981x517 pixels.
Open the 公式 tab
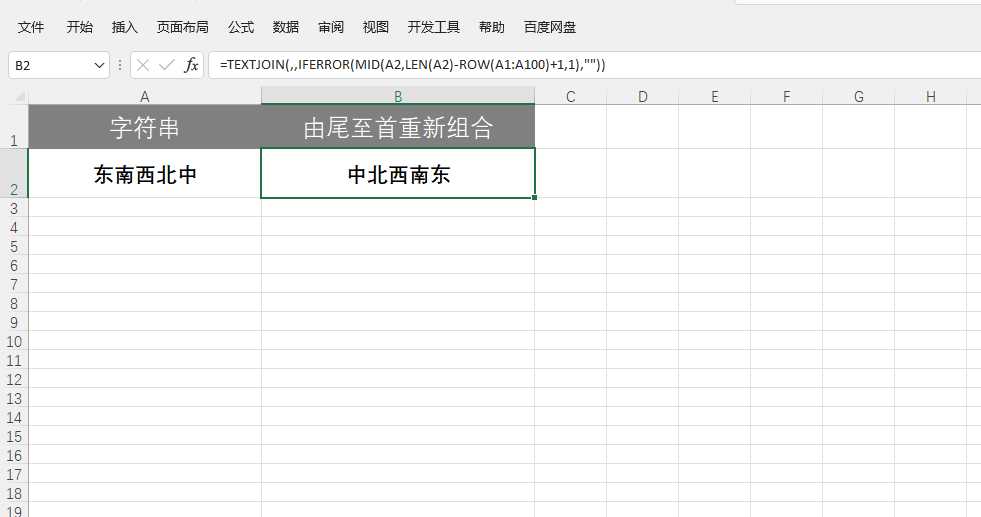click(x=241, y=27)
